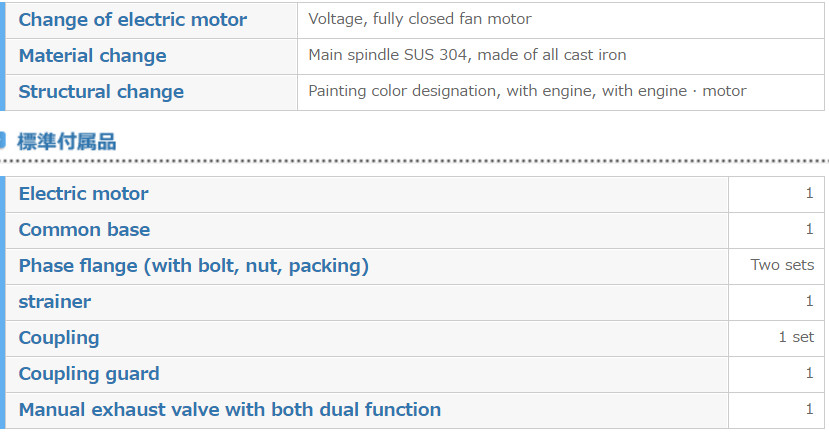Screen dimensions: 829x433
Task: Click the "Electric motor" accessory row label
Action: [84, 194]
